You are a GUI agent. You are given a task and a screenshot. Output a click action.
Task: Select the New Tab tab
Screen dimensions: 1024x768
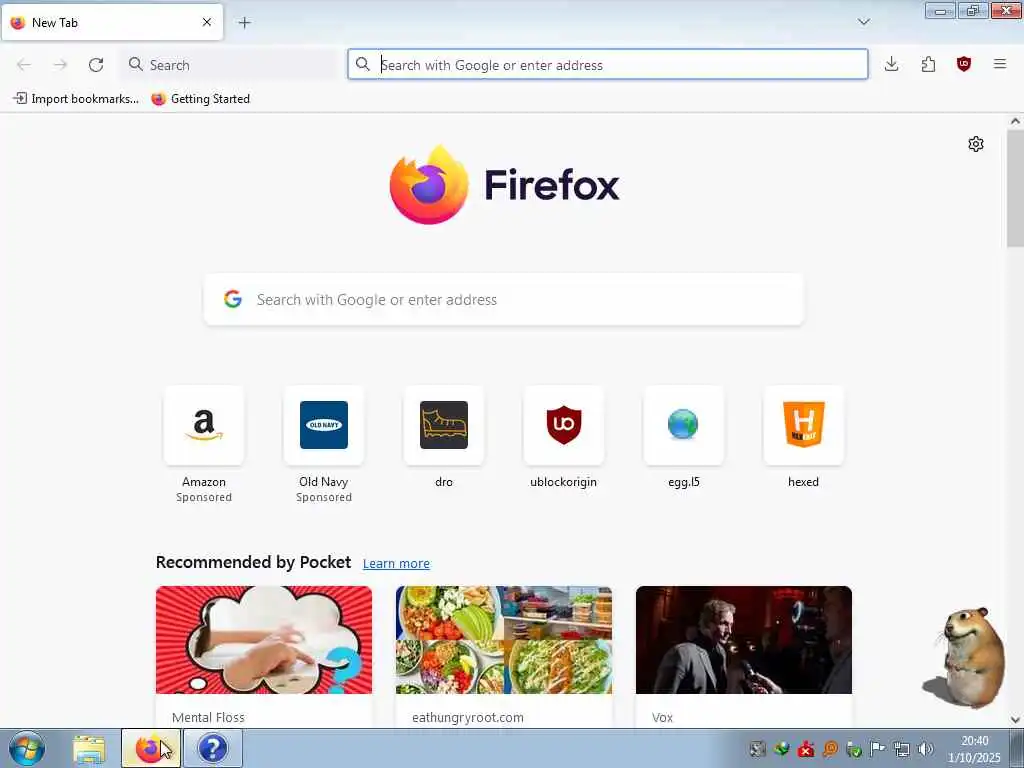pos(112,22)
